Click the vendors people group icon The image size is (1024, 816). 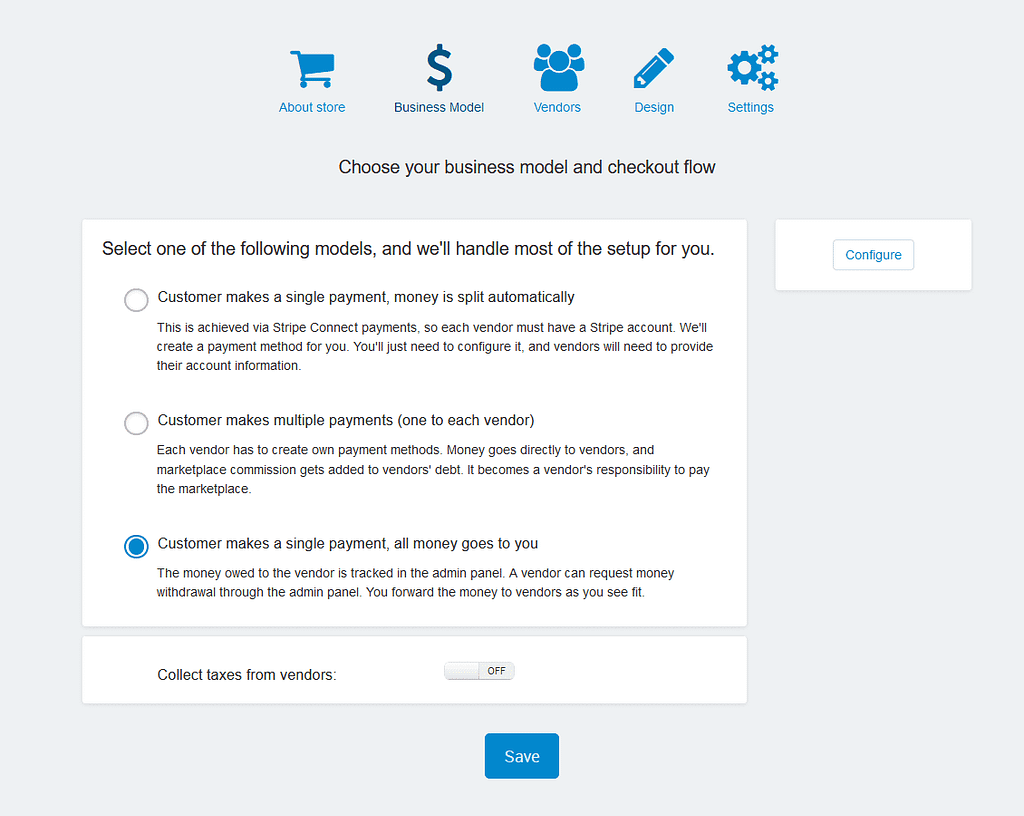coord(558,68)
